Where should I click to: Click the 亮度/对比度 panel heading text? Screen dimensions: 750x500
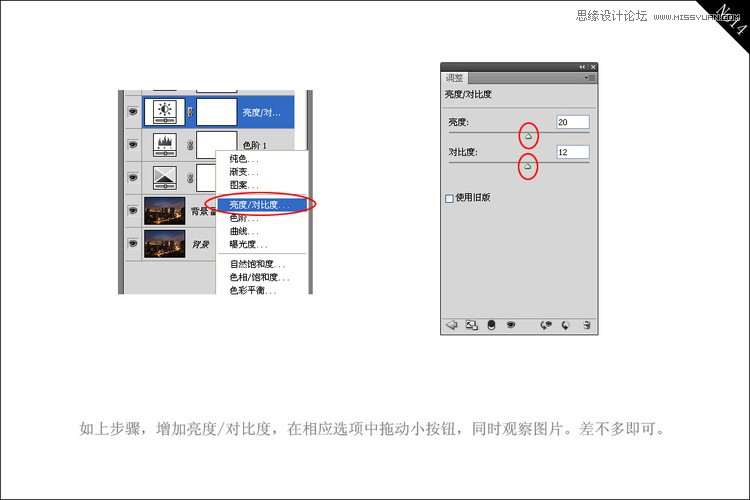[468, 94]
